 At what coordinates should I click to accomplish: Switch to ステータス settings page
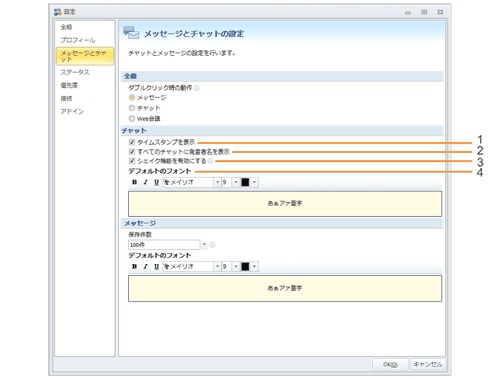coord(75,72)
